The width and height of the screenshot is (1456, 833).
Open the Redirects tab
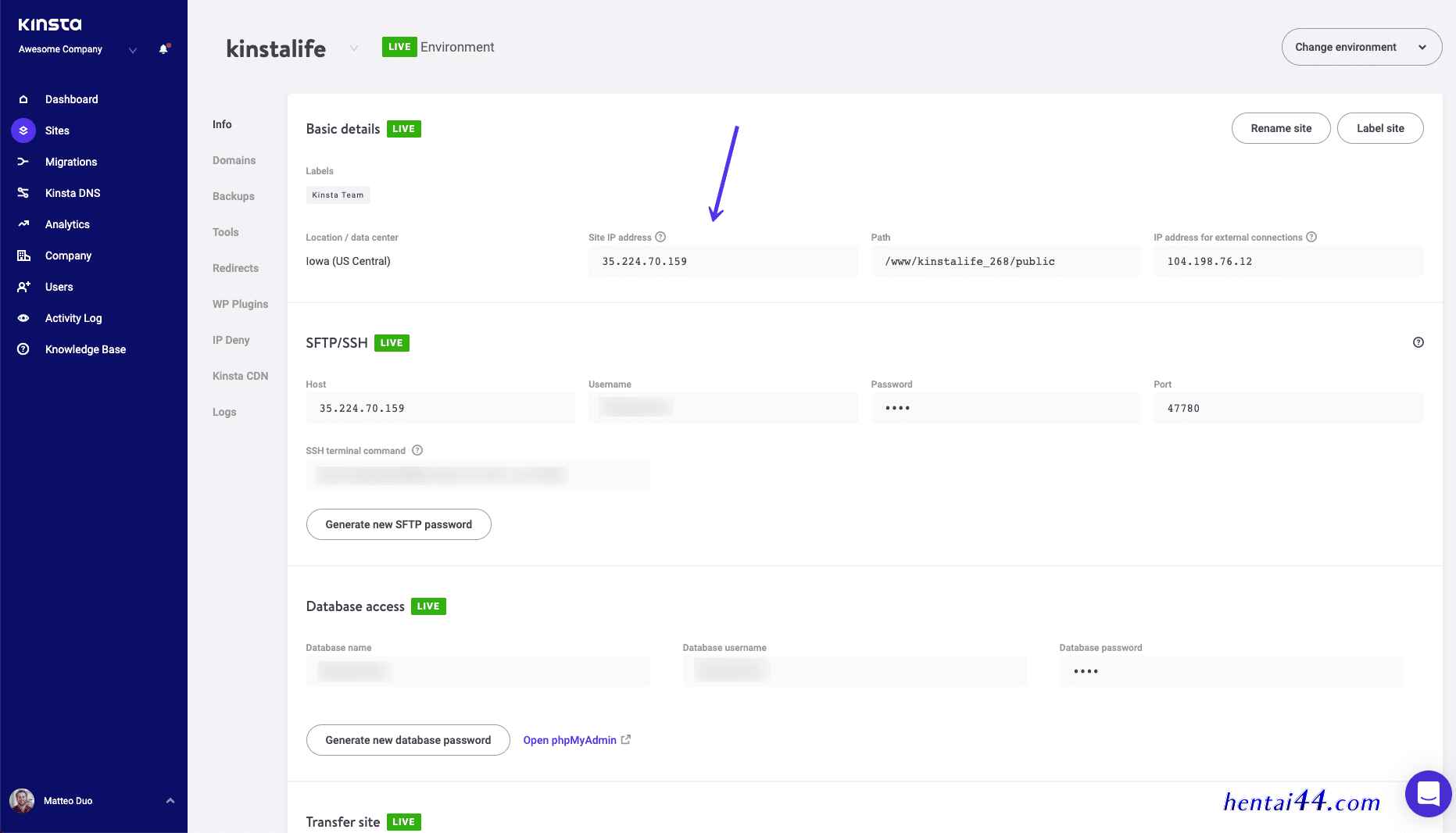235,268
